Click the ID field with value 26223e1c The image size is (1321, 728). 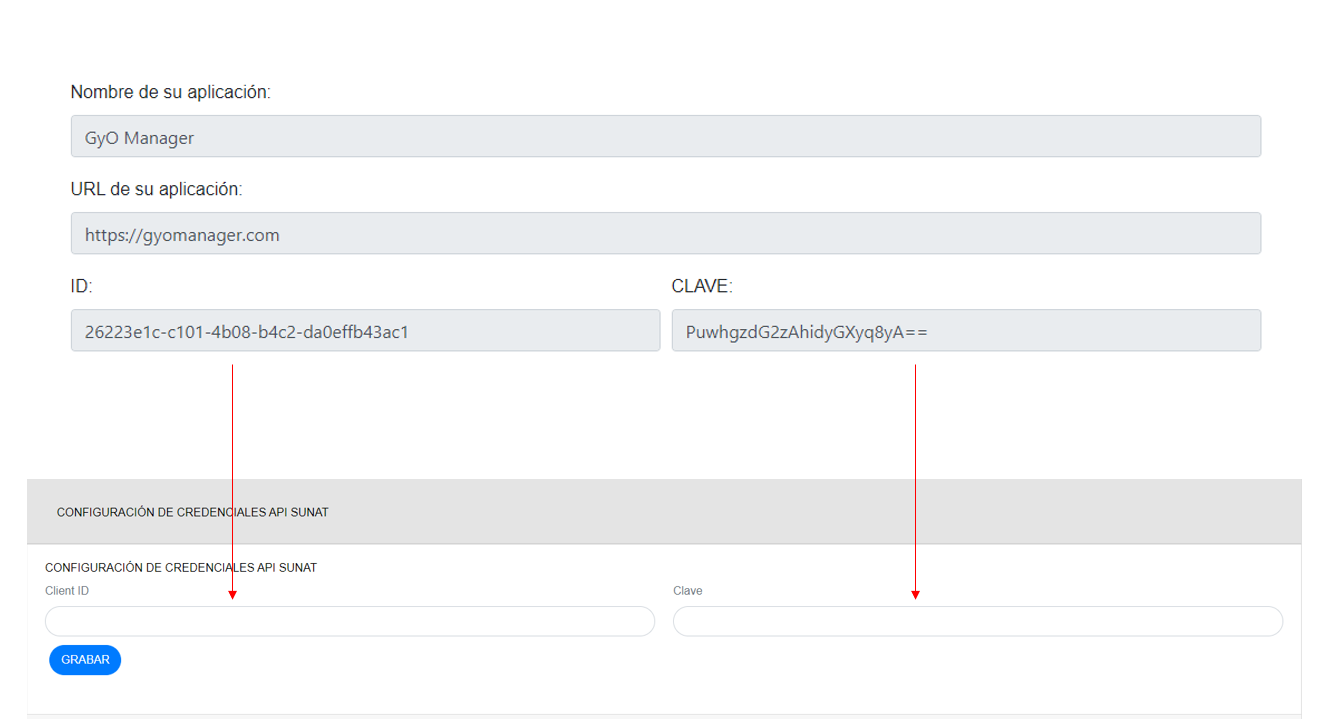365,330
